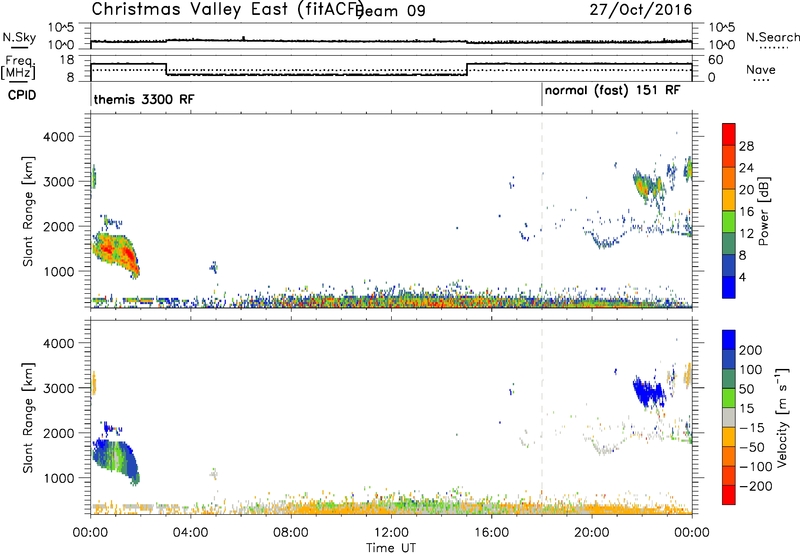Click the "08:00" time axis label
Viewport: 800px width, 554px height.
(x=291, y=533)
